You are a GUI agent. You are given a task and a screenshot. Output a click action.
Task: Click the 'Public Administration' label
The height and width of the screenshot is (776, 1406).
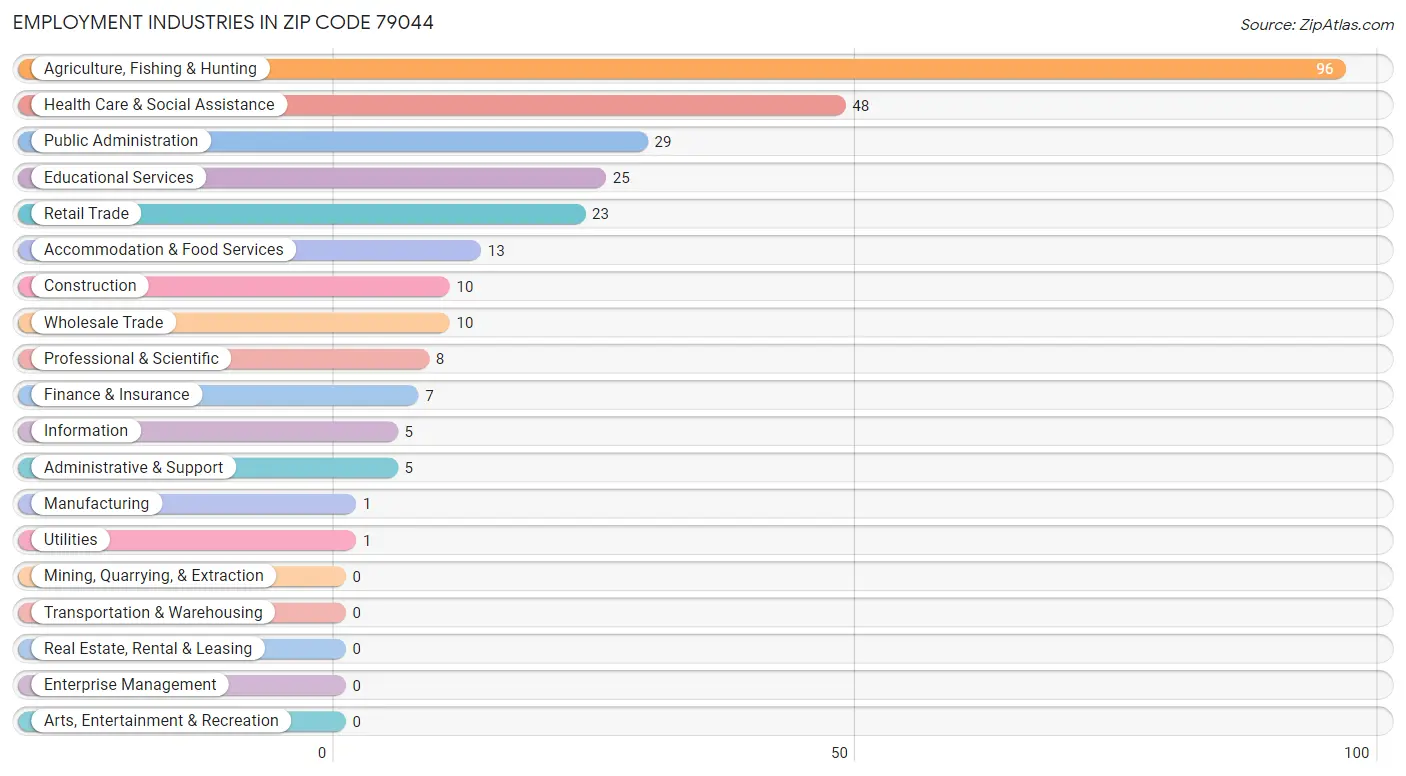121,141
